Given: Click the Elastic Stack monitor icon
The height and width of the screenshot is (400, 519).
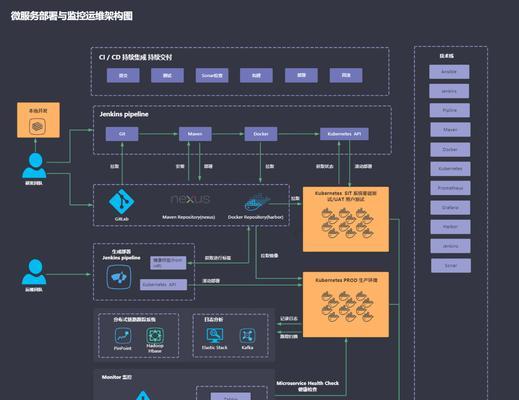Looking at the screenshot, I should click(215, 336).
